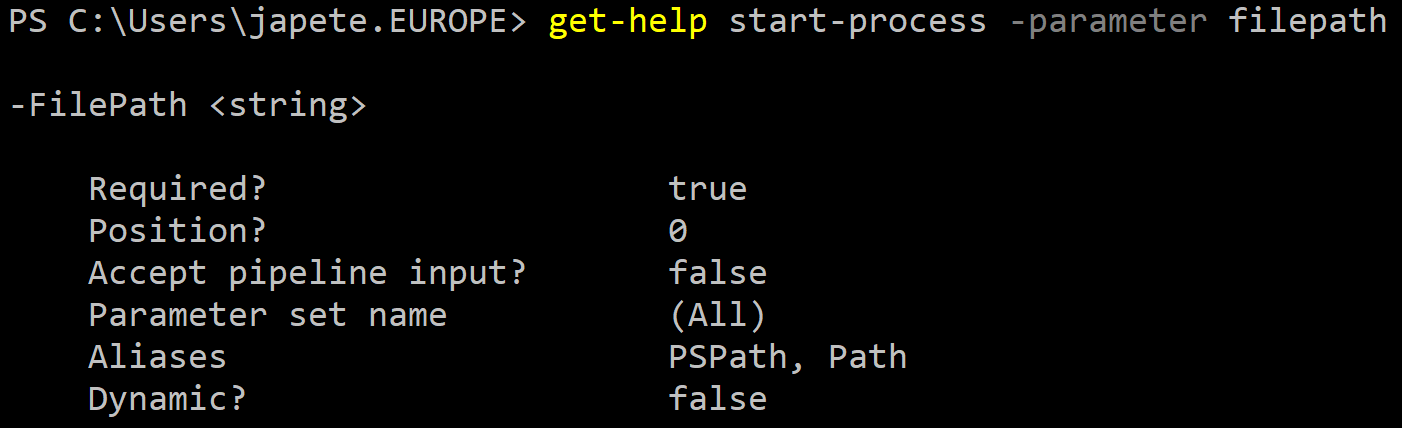Click false value beside Accept pipeline input
Viewport: 1402px width, 428px height.
click(718, 273)
